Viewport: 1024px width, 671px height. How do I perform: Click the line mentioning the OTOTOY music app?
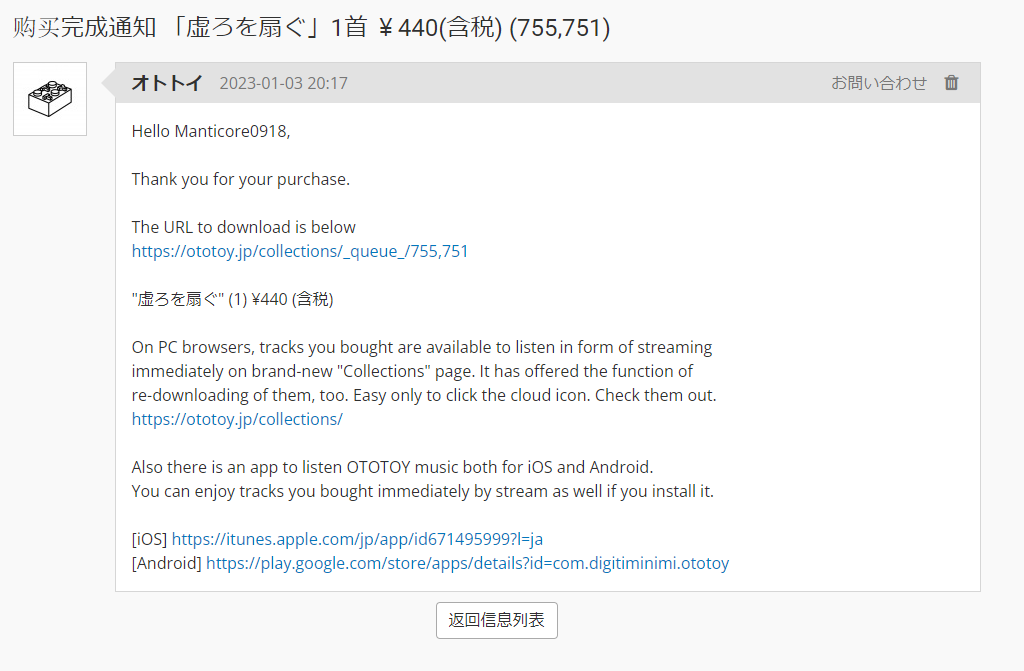[392, 467]
